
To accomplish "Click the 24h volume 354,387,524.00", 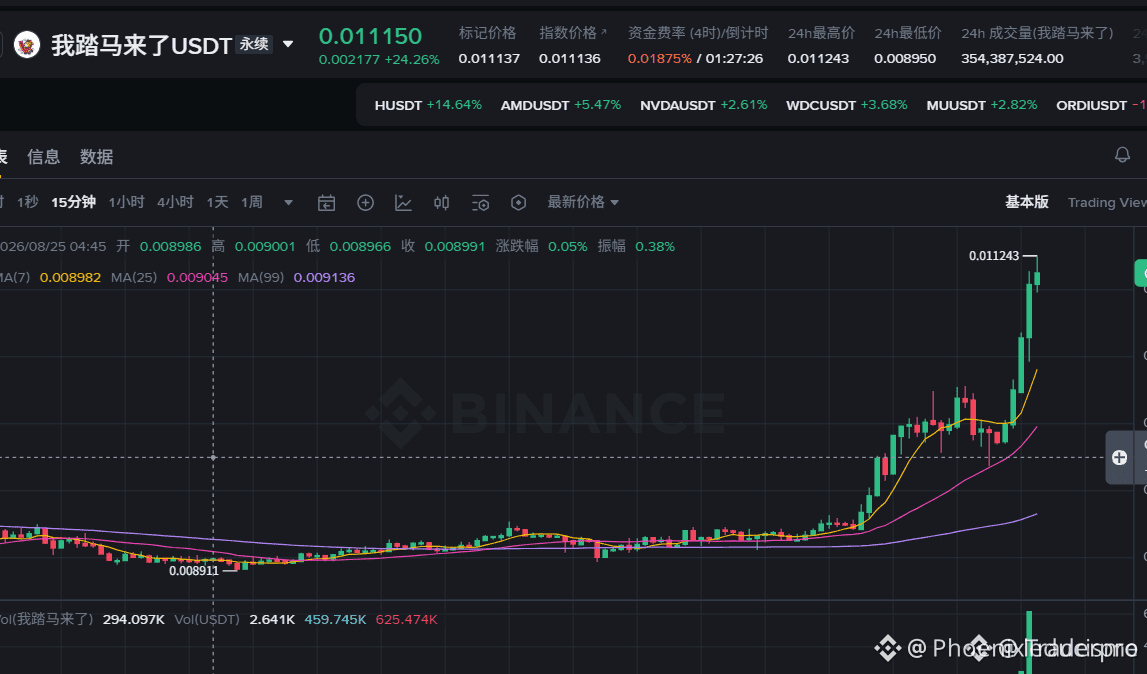I will point(1012,59).
